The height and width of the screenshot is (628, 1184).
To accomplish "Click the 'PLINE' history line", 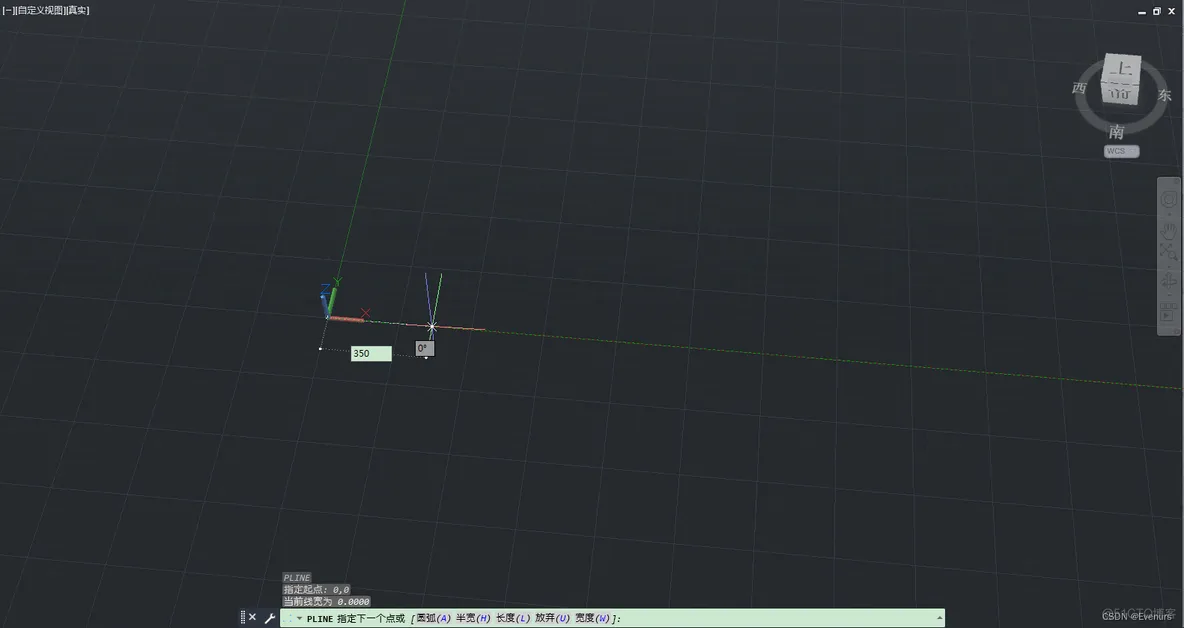I will (297, 577).
